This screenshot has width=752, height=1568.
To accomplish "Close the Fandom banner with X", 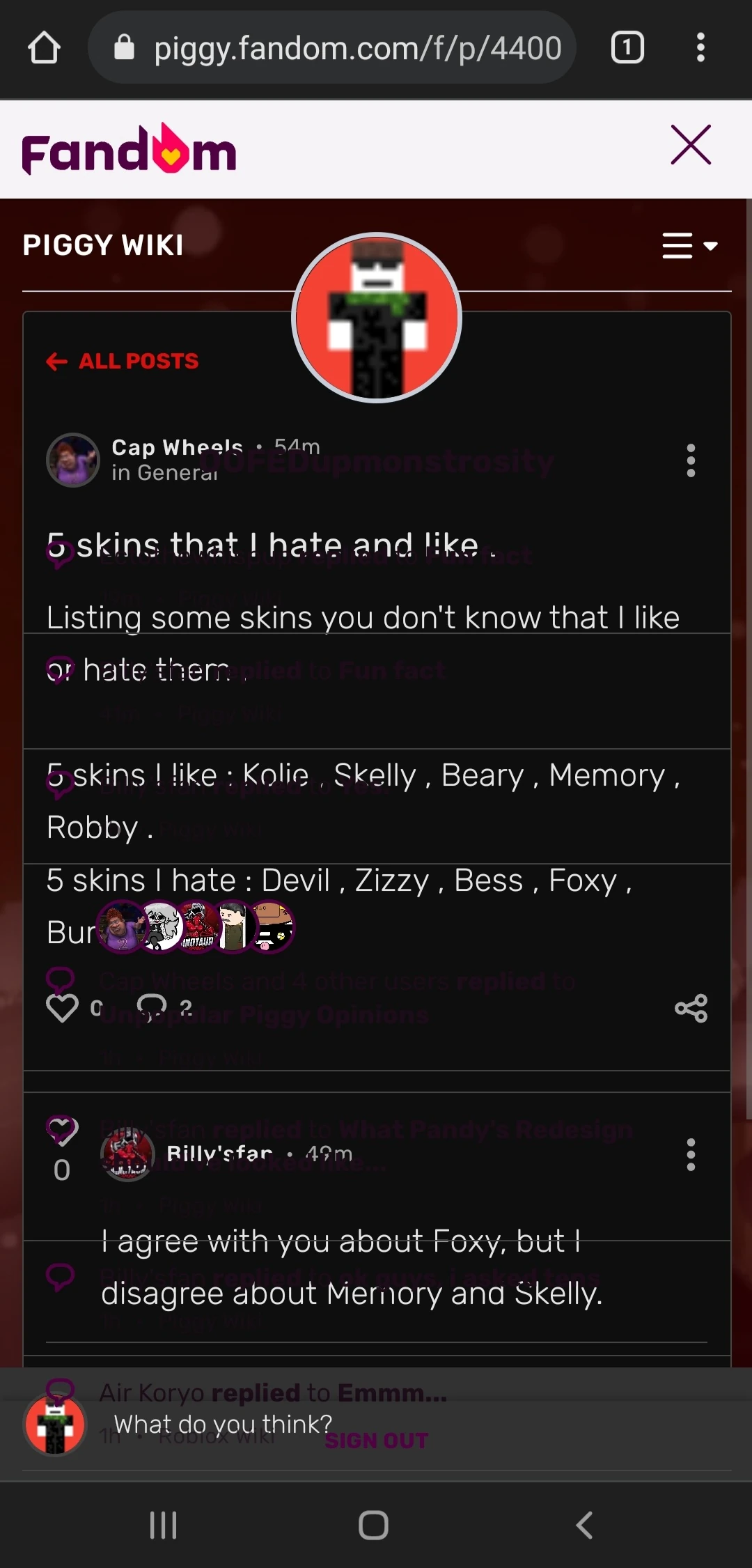I will 691,145.
